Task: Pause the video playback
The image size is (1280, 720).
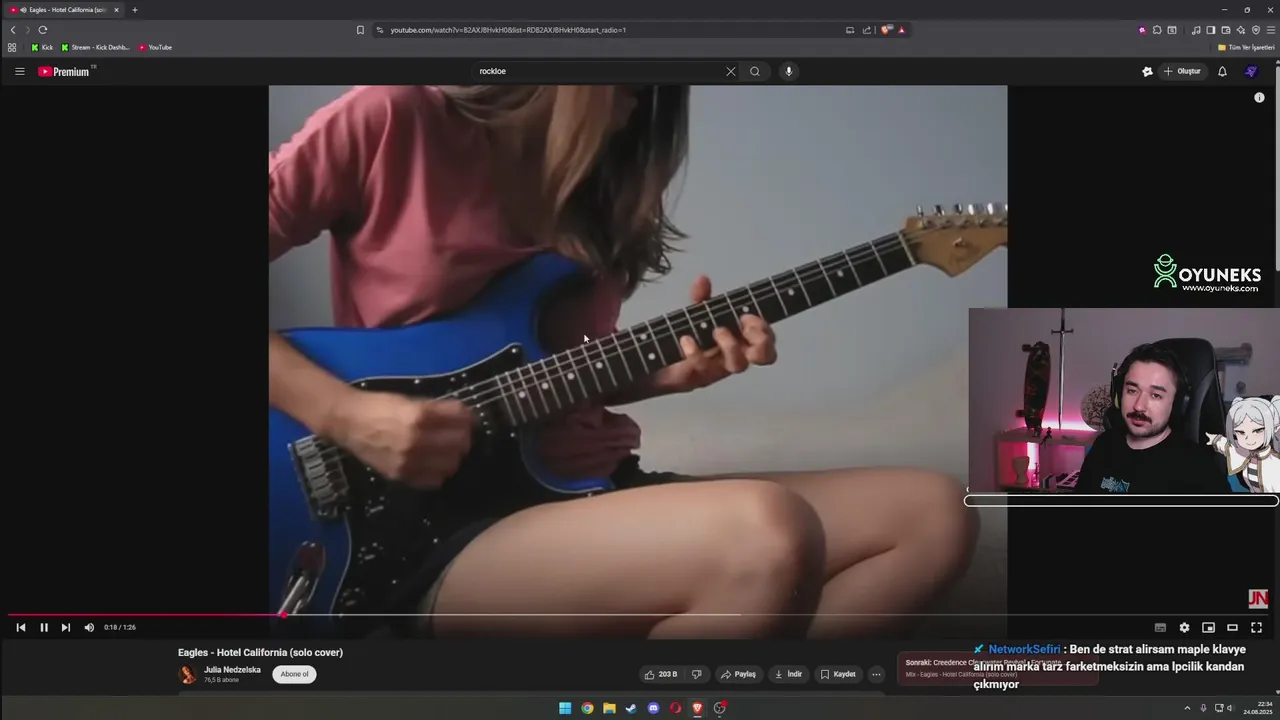Action: tap(44, 627)
